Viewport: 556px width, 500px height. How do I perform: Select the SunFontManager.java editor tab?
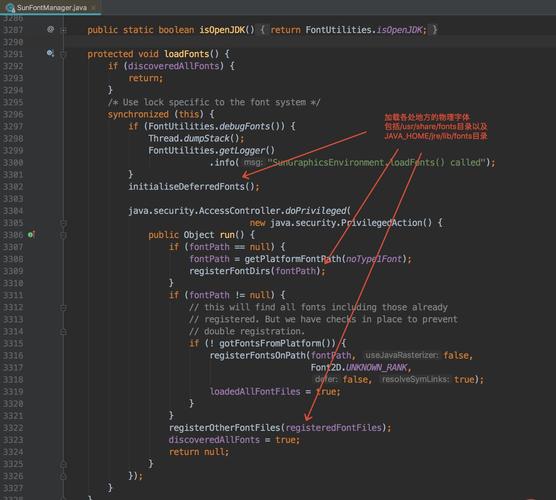51,7
